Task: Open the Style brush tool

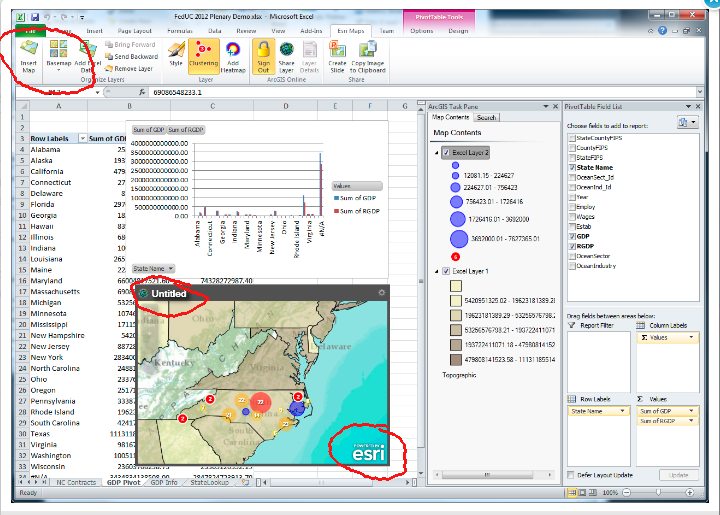Action: (176, 54)
